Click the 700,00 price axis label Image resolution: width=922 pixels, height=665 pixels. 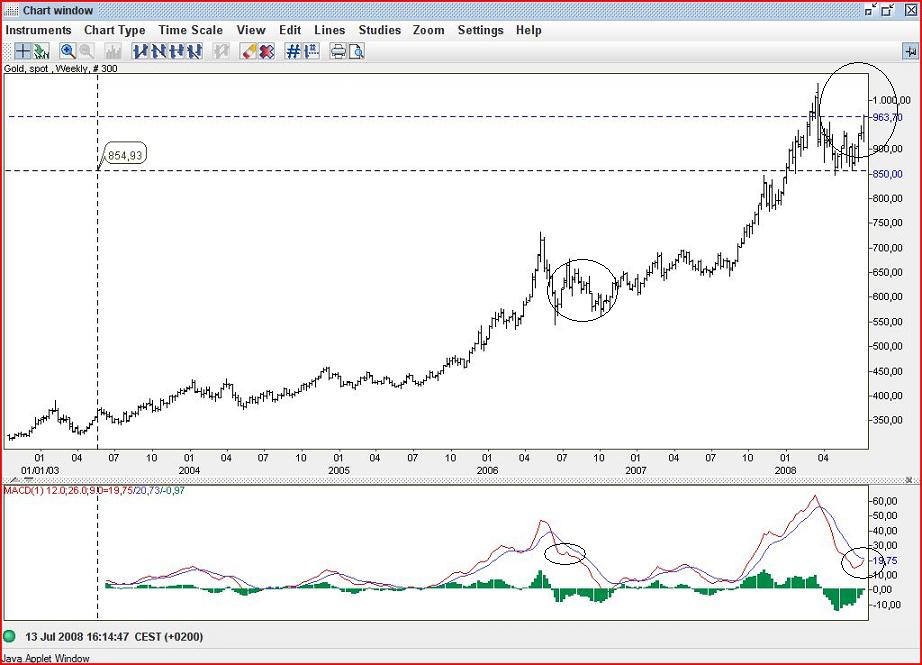pyautogui.click(x=887, y=248)
